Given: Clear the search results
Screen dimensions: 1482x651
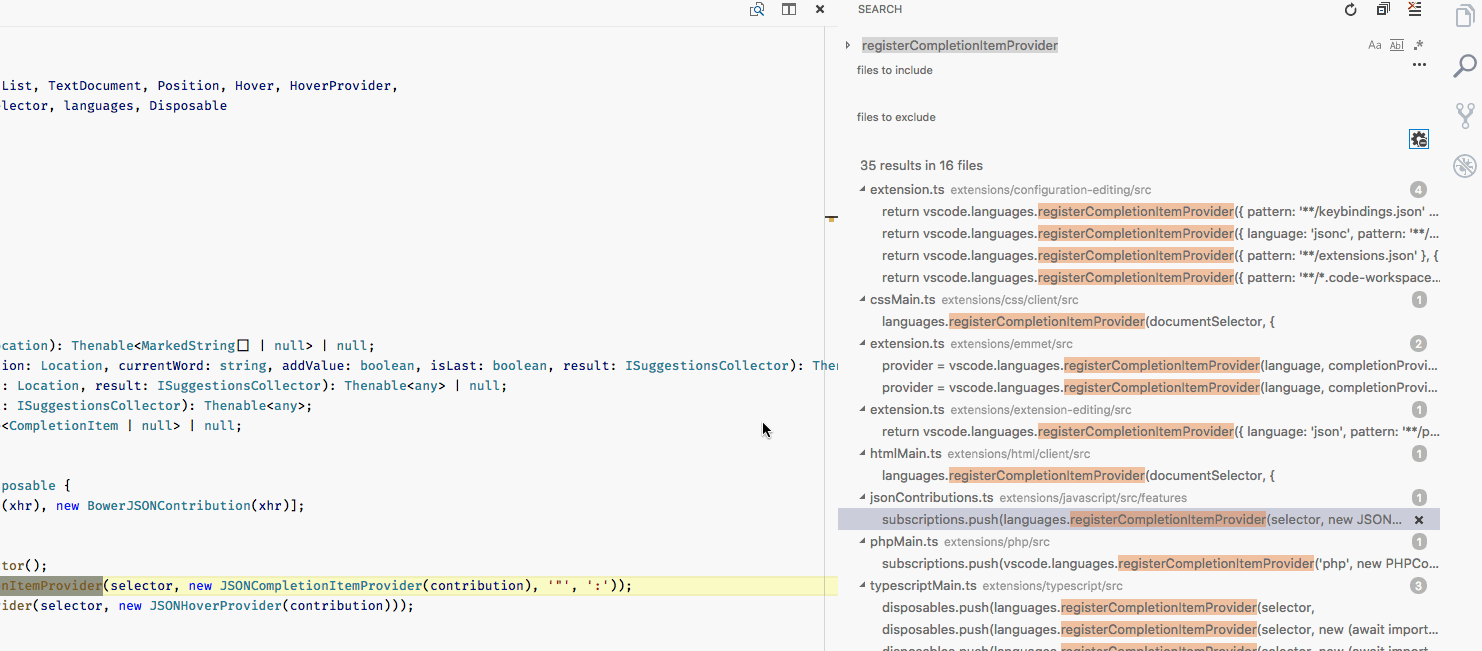Looking at the screenshot, I should coord(1414,9).
